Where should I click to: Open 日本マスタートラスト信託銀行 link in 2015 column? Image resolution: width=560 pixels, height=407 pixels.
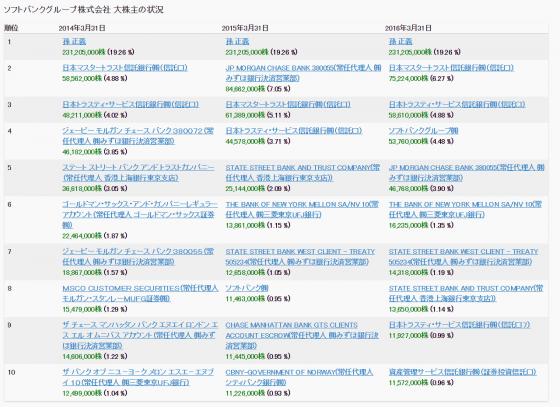tap(288, 105)
